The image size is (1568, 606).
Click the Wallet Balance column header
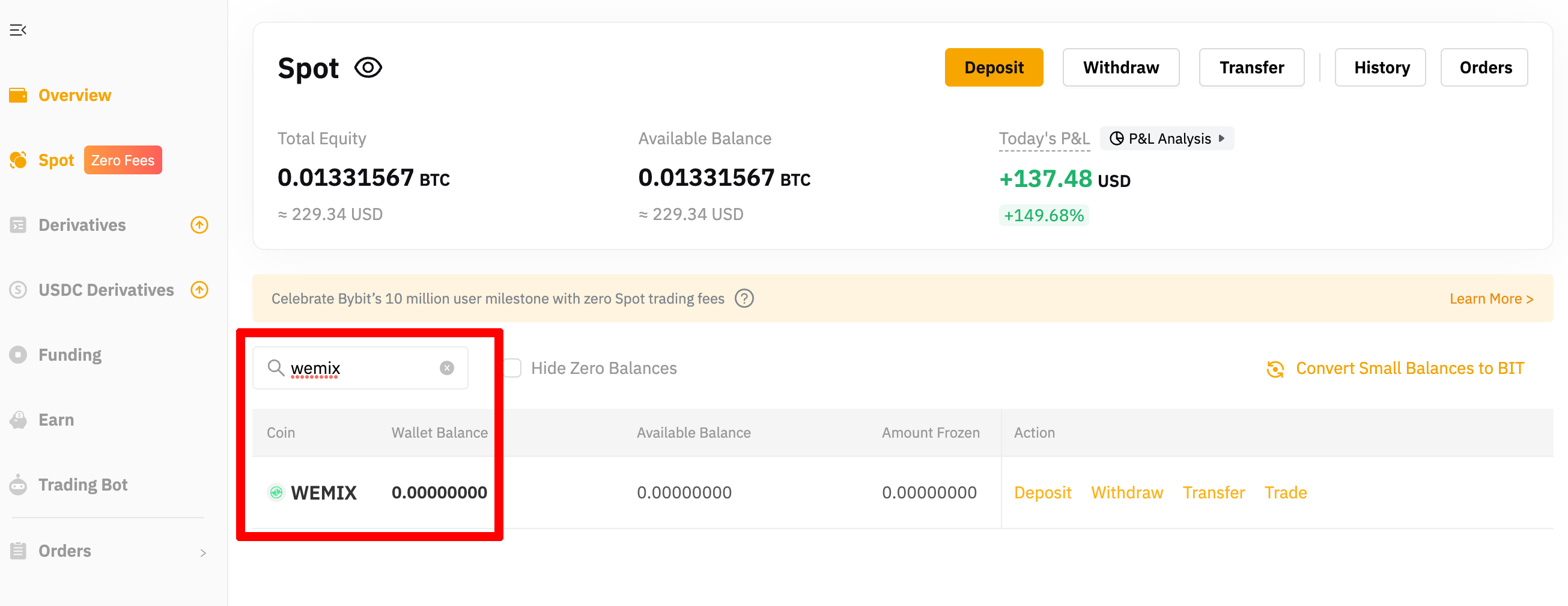(440, 433)
